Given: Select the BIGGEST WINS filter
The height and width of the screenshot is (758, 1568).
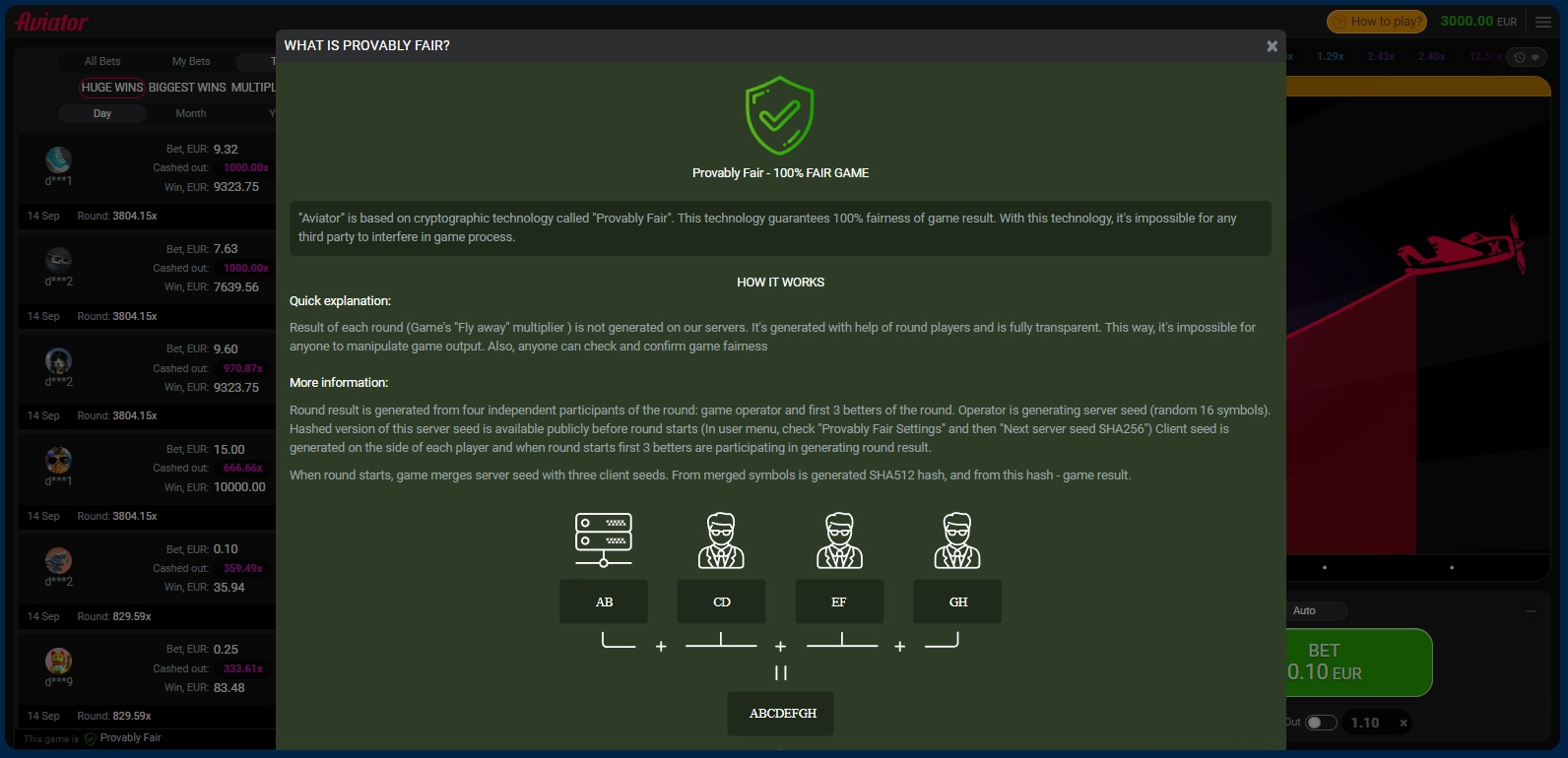Looking at the screenshot, I should pos(187,88).
